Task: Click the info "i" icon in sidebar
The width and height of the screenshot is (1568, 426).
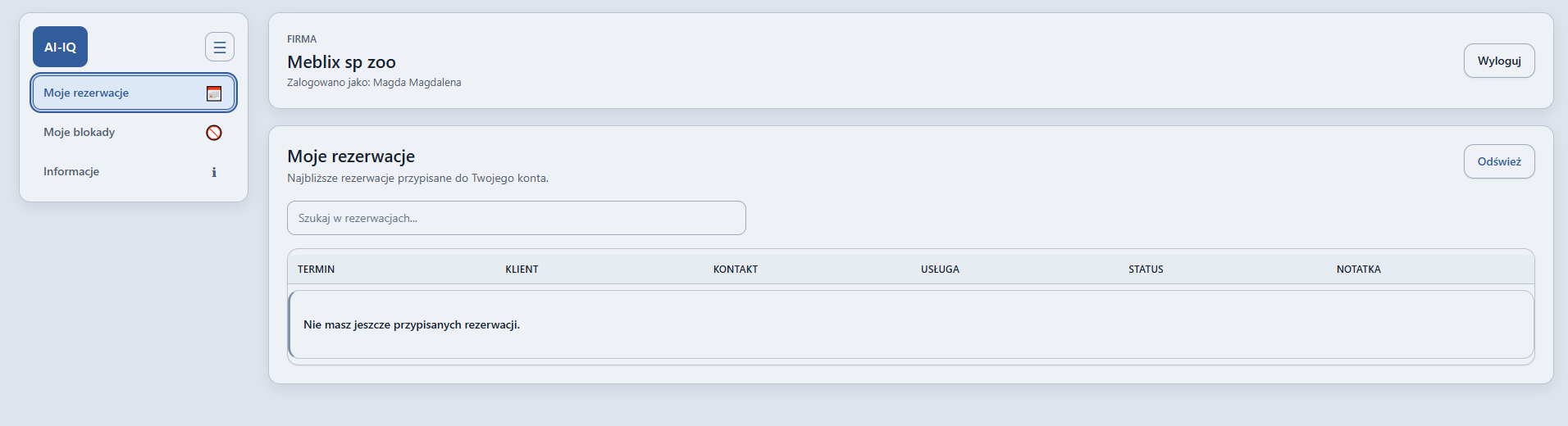Action: pyautogui.click(x=214, y=172)
